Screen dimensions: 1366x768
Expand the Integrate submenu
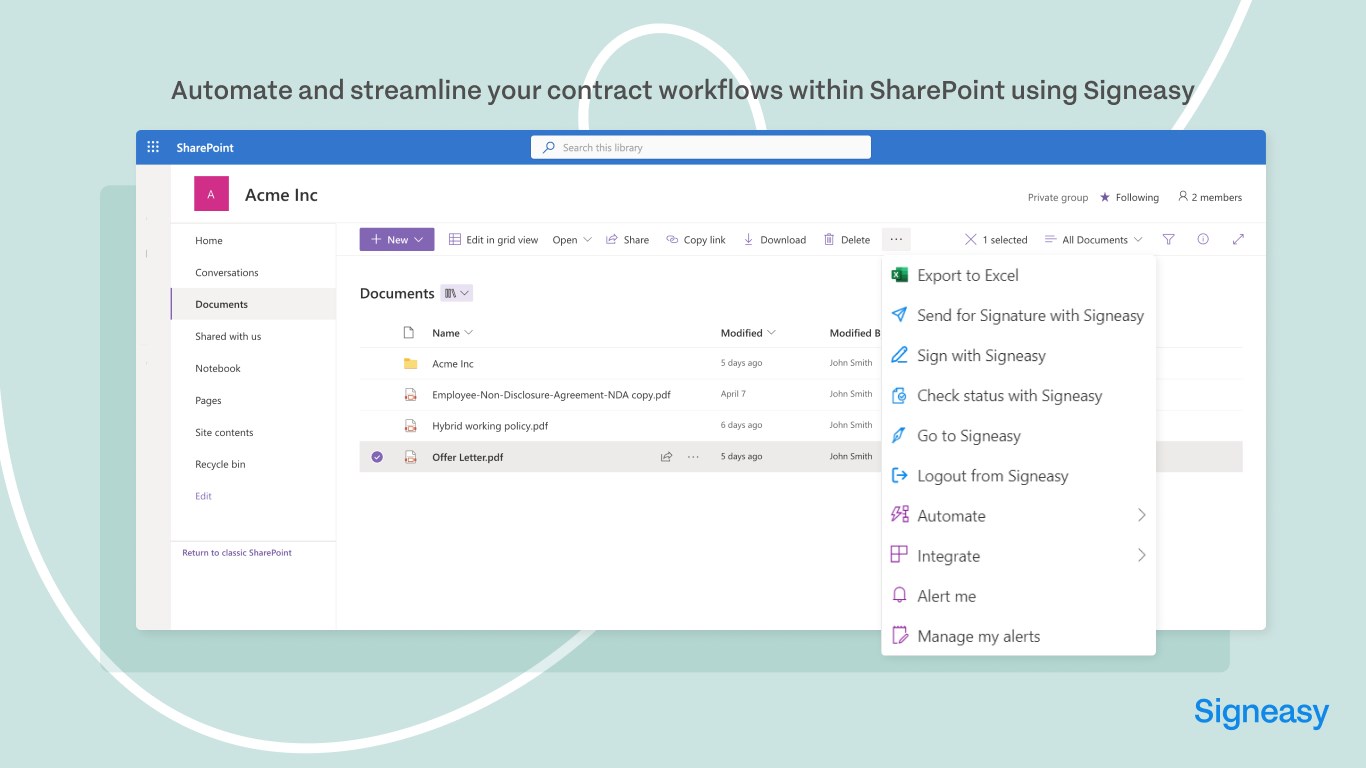1141,555
